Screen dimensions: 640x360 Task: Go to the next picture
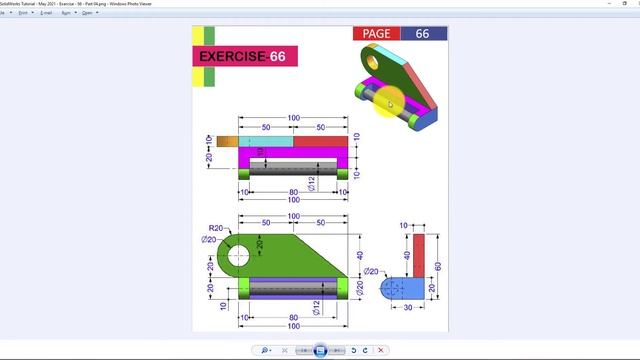pos(336,350)
